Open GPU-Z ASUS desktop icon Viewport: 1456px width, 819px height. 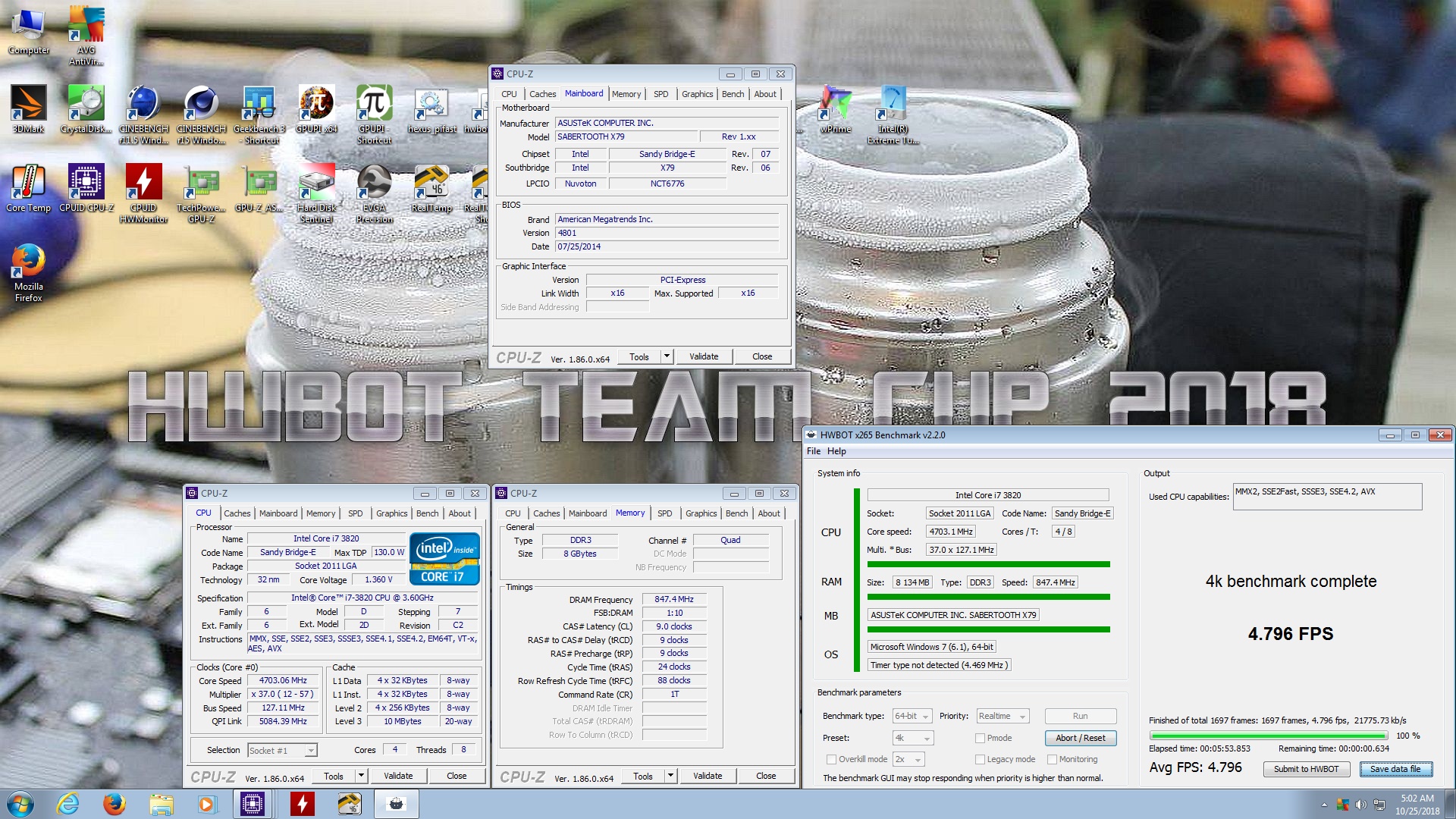pyautogui.click(x=259, y=187)
